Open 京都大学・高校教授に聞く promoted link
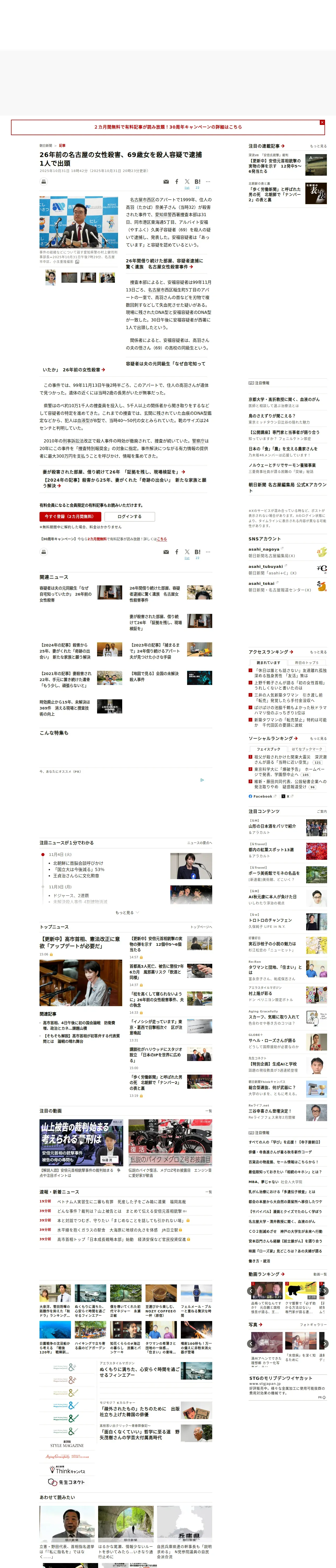The height and width of the screenshot is (1568, 336). coord(284,399)
